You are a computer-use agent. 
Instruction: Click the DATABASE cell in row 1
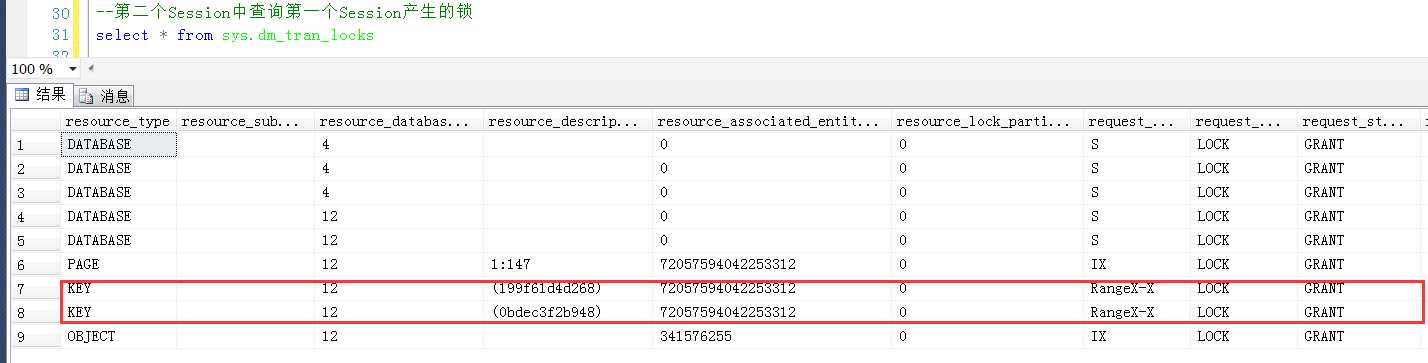pos(118,145)
